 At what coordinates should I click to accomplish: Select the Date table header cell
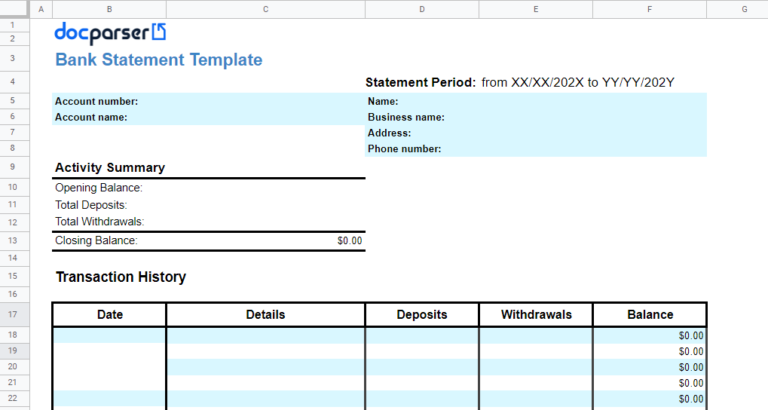110,314
